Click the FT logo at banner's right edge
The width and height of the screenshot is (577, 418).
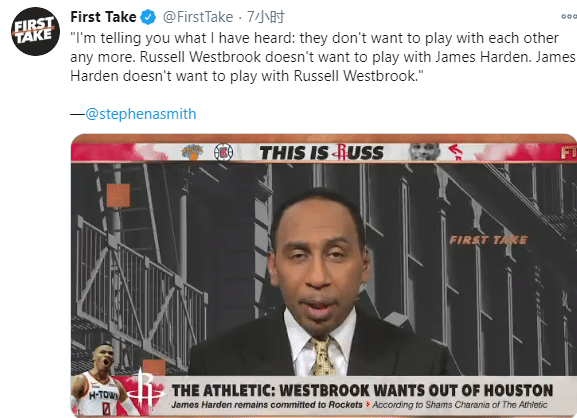point(568,152)
